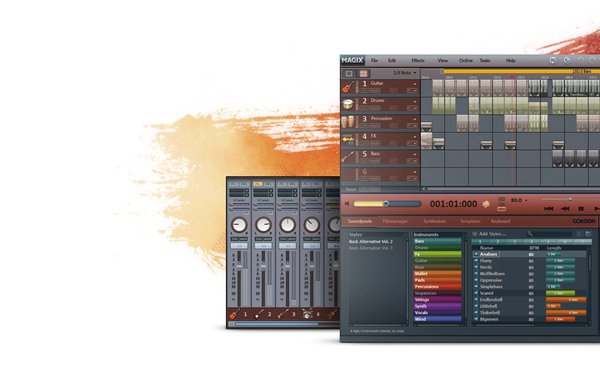600x367 pixels.
Task: Toggle Mute on mixer channel 2
Action: tap(267, 239)
